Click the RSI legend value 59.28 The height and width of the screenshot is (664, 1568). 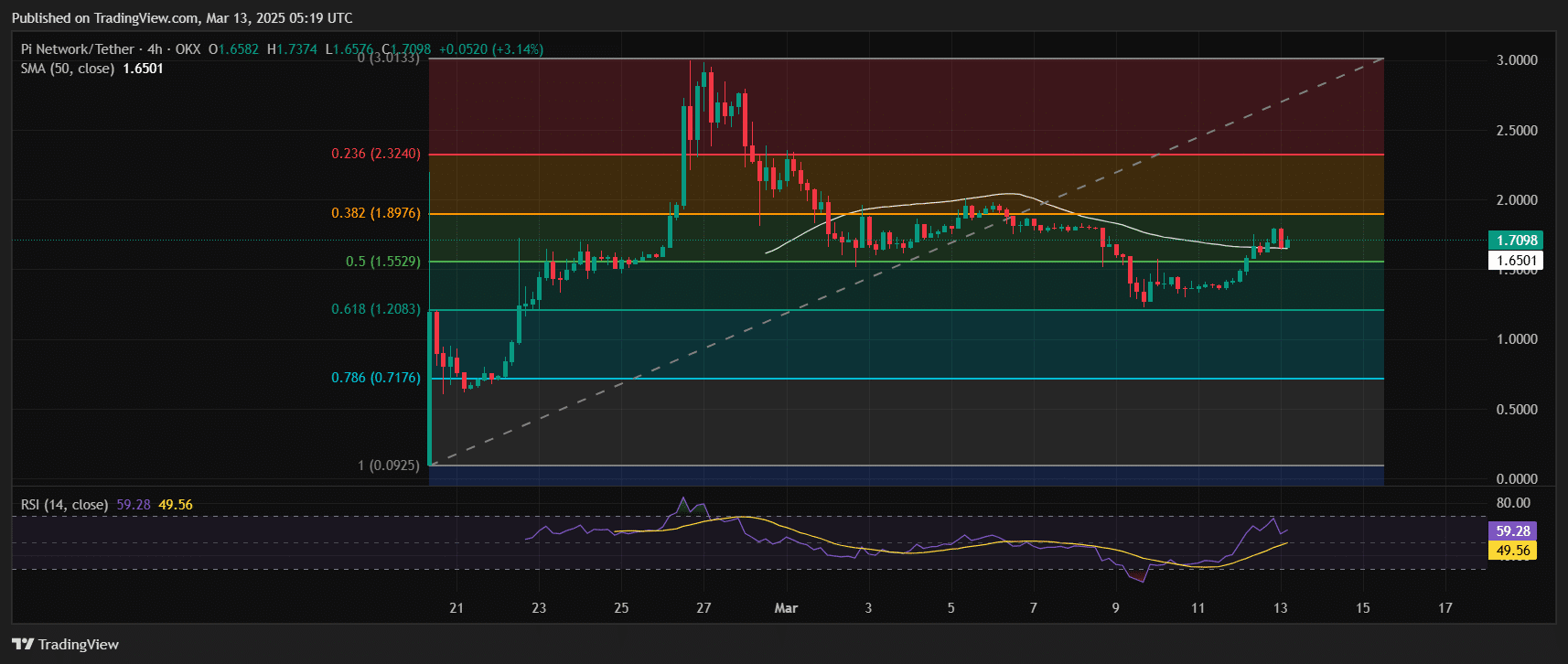pos(134,505)
